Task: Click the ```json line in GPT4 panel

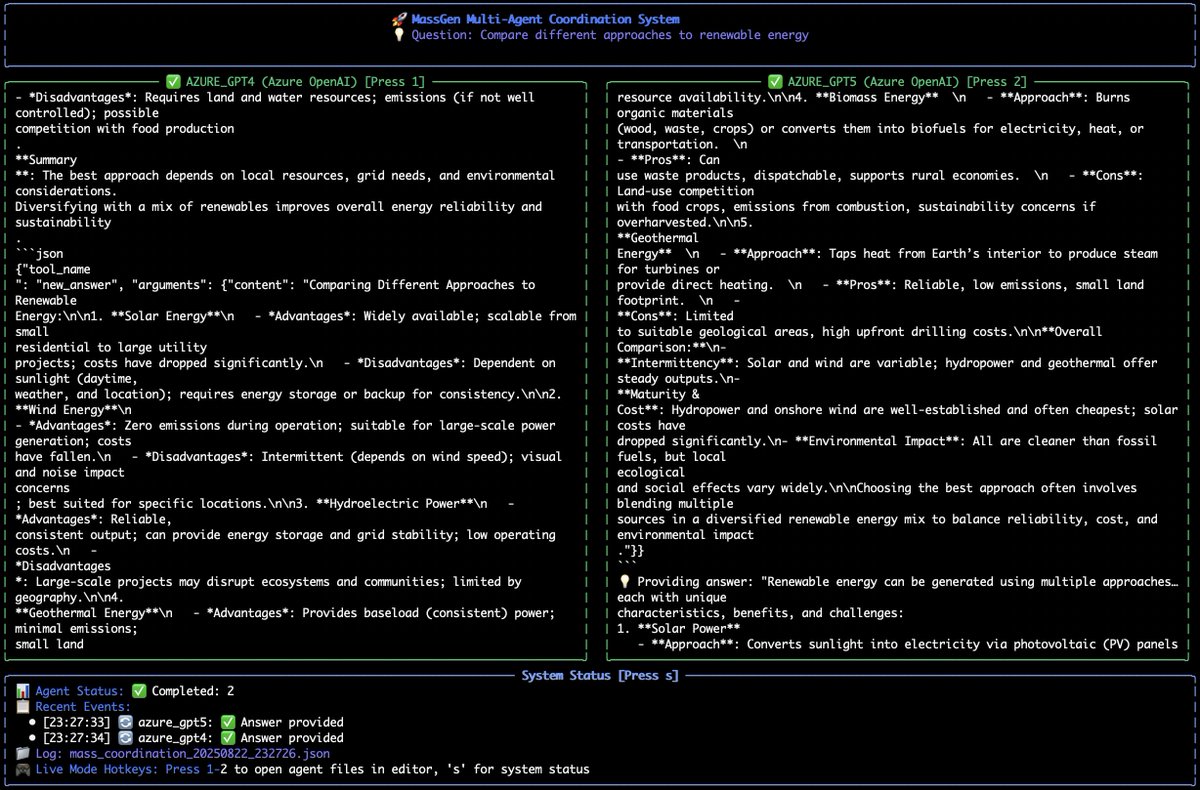Action: click(39, 254)
